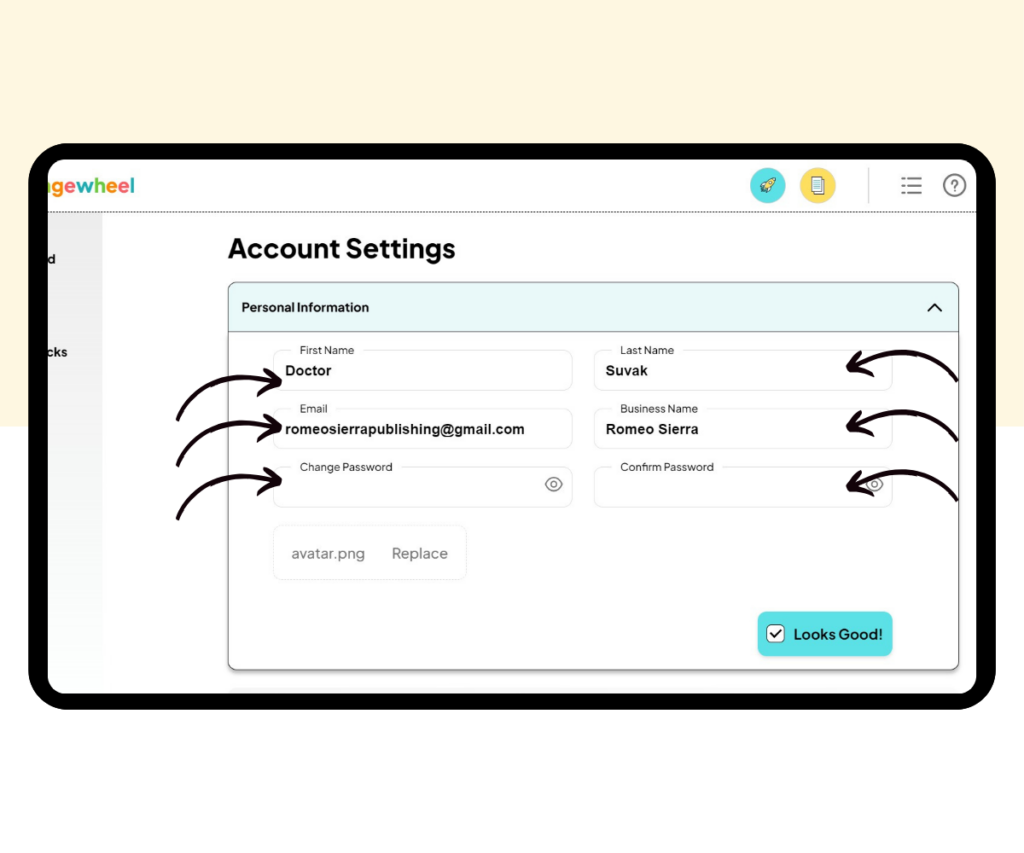Click the Looks Good! button
Image resolution: width=1024 pixels, height=853 pixels.
(824, 633)
